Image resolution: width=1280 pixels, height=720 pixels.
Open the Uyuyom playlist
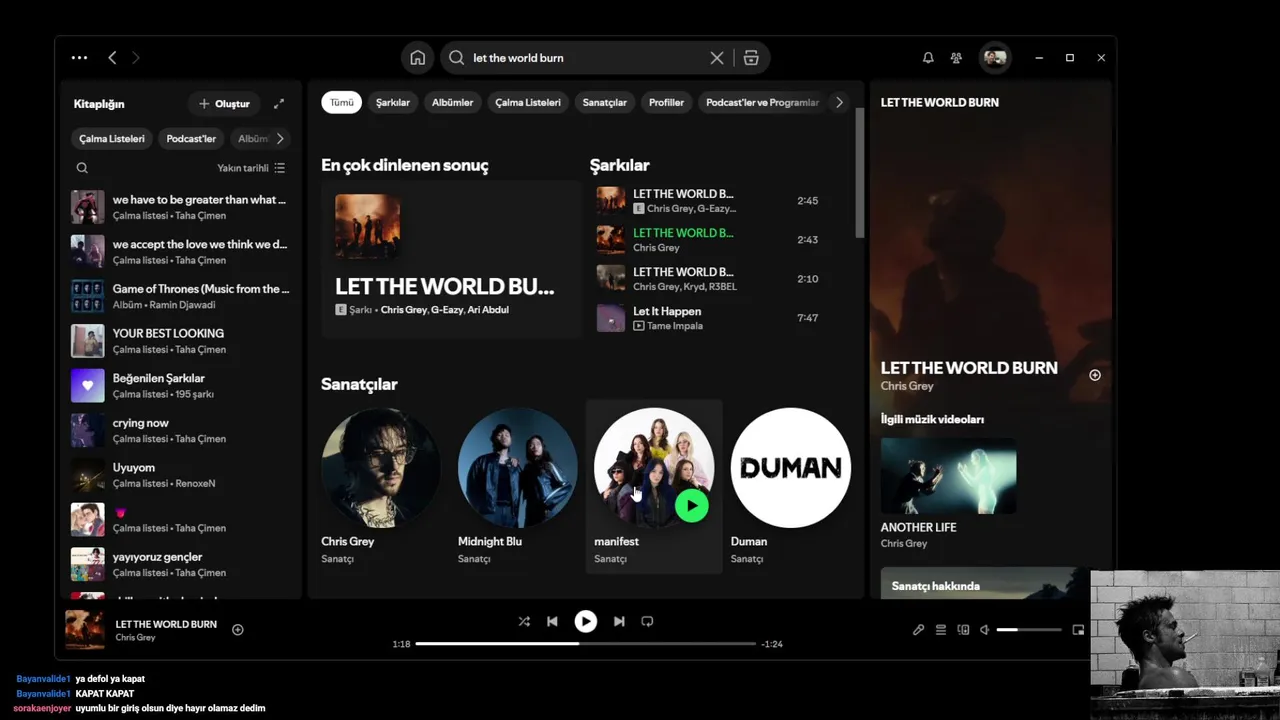coord(180,475)
